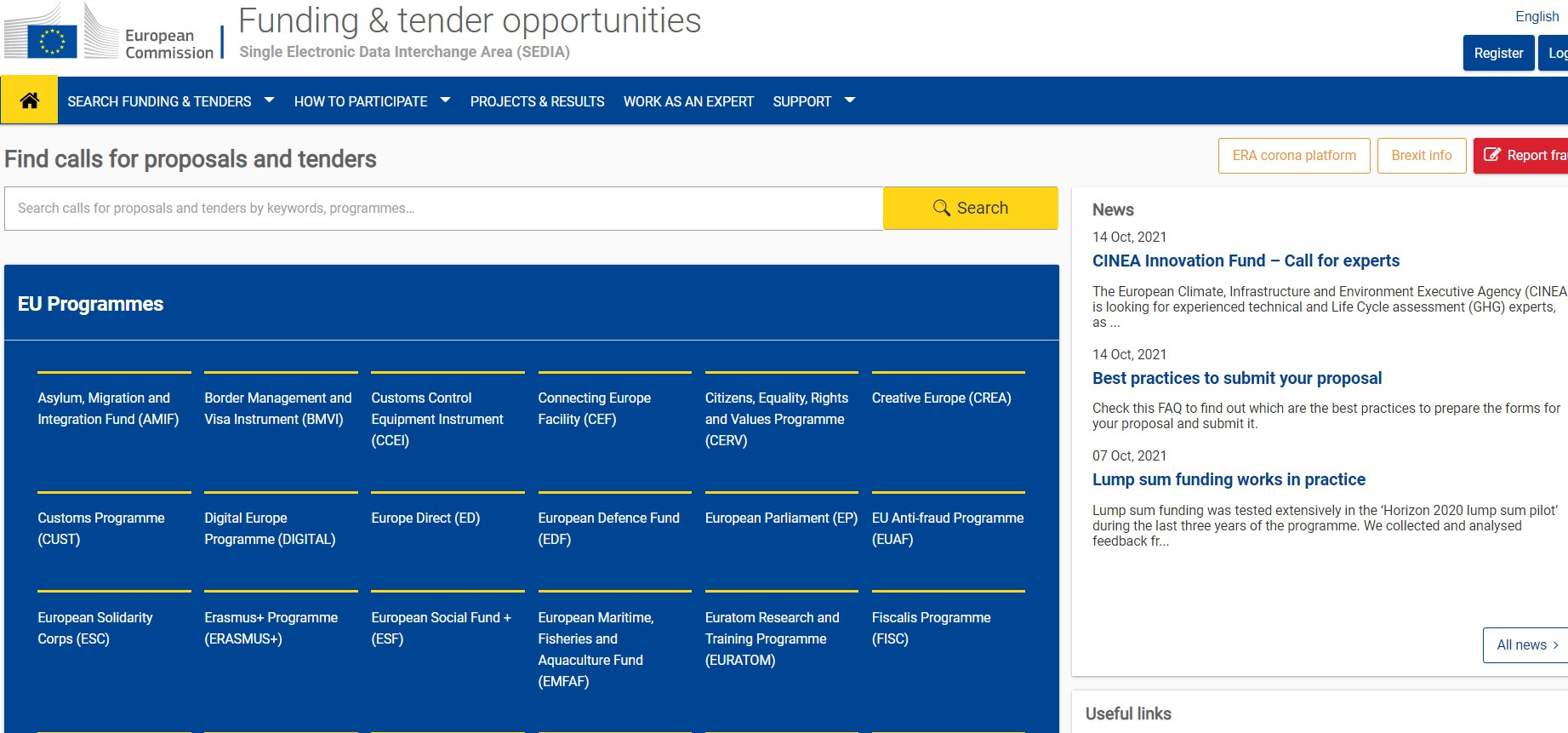This screenshot has width=1568, height=733.
Task: Open European Defence Fund (EDF)
Action: coord(608,529)
